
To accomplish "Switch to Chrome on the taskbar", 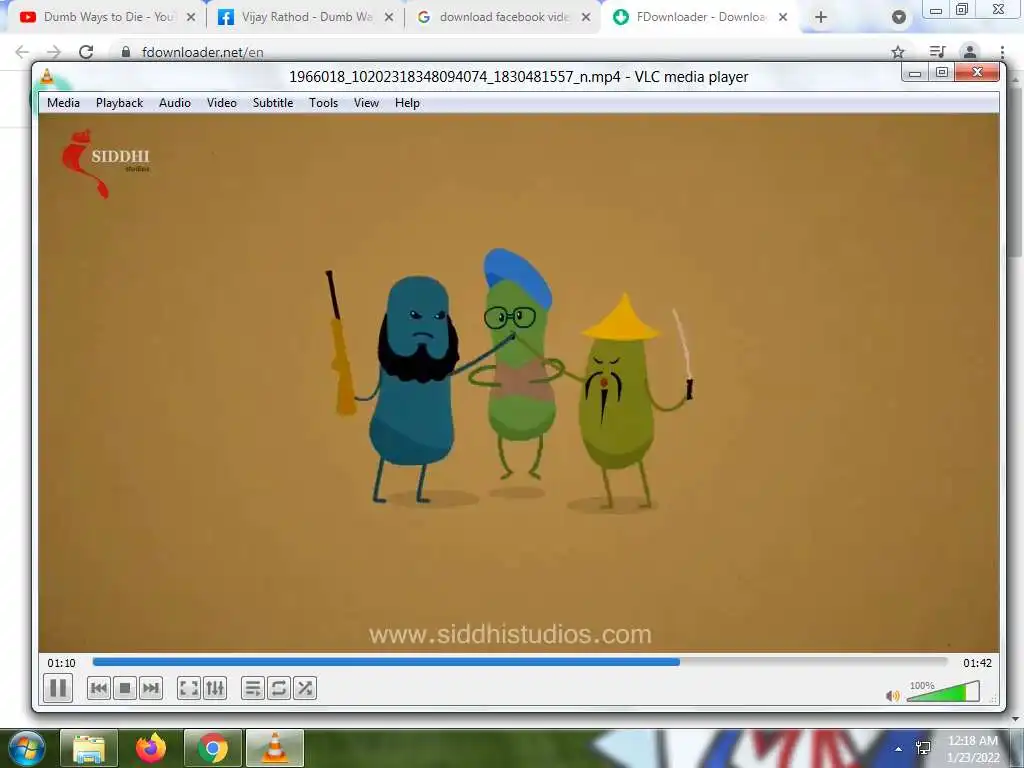I will coord(213,748).
